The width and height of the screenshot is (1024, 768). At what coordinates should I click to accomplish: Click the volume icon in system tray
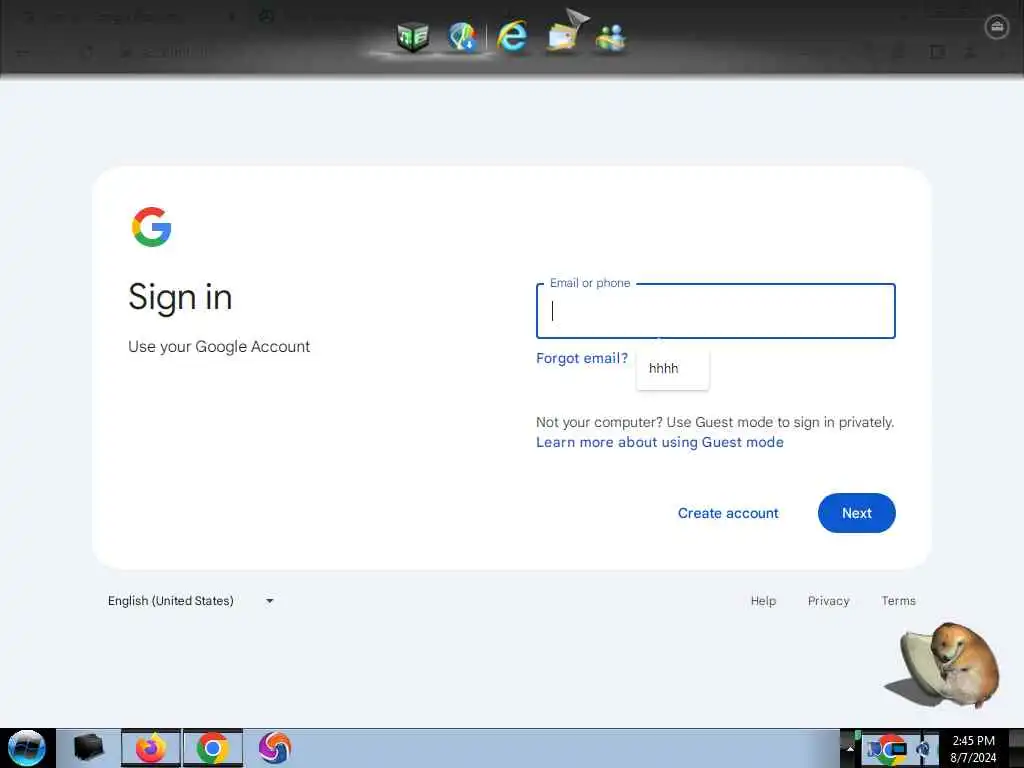tap(924, 749)
